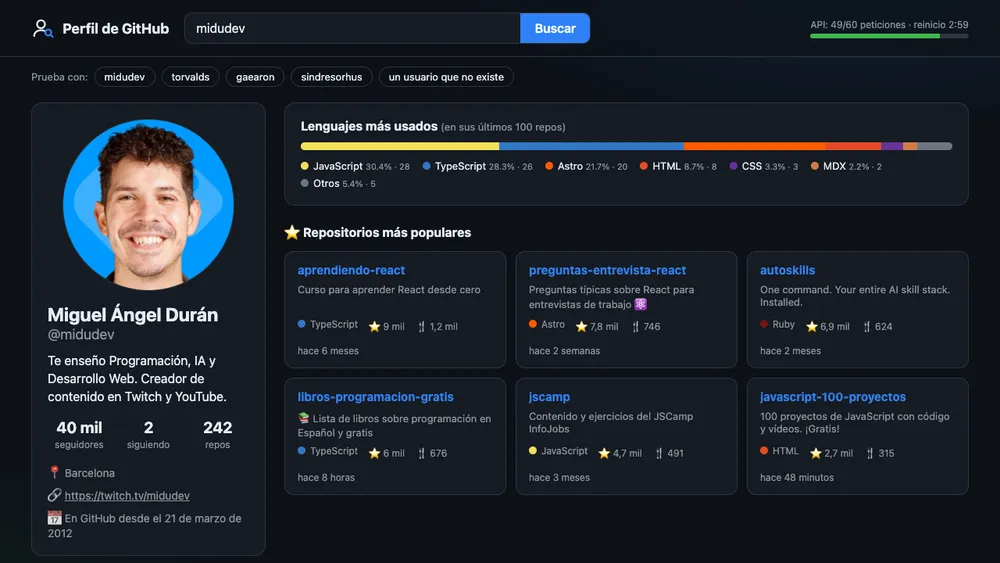Try the 'un usuario que no existe' chip
The height and width of the screenshot is (563, 1000).
point(446,77)
